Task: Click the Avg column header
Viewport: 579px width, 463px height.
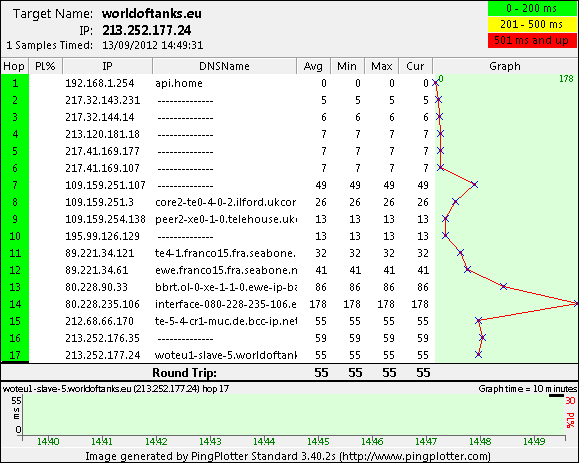Action: coord(313,66)
